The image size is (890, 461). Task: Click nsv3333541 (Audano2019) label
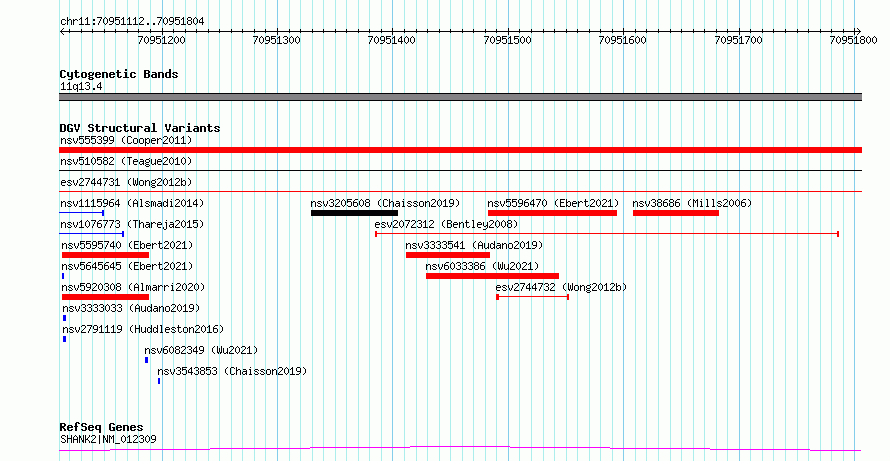point(474,245)
